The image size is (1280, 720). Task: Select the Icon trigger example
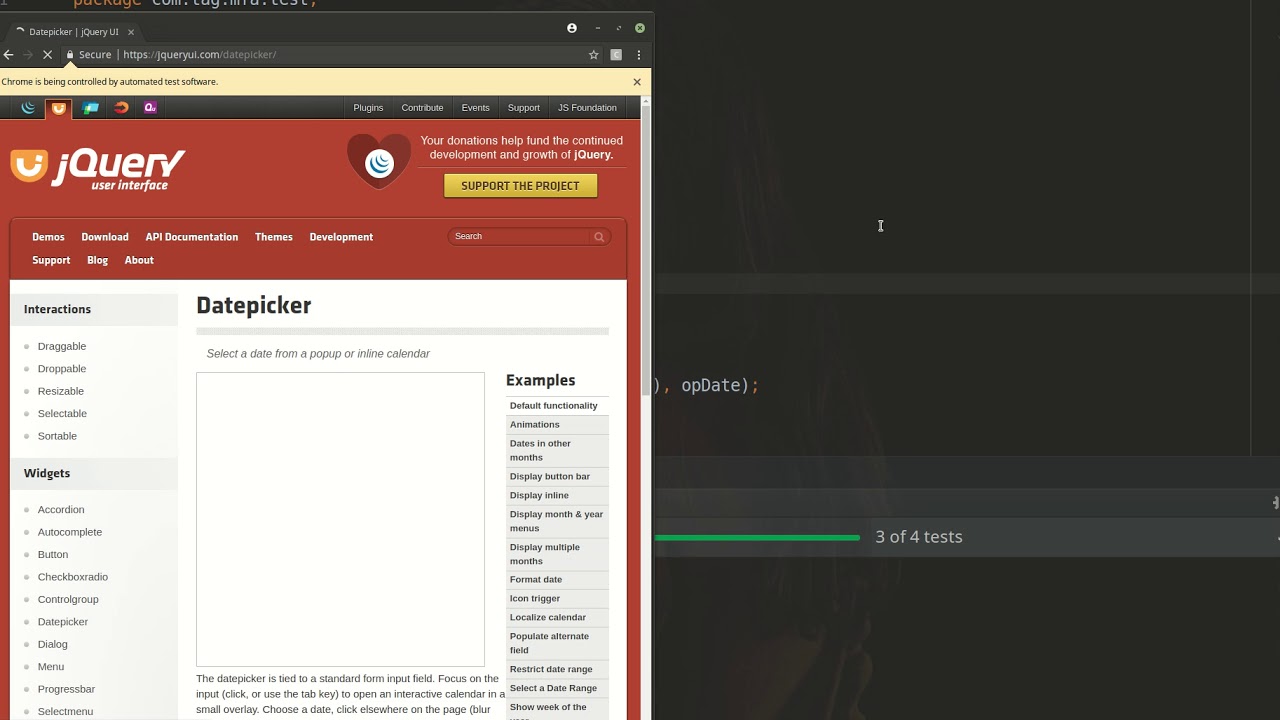tap(557, 599)
